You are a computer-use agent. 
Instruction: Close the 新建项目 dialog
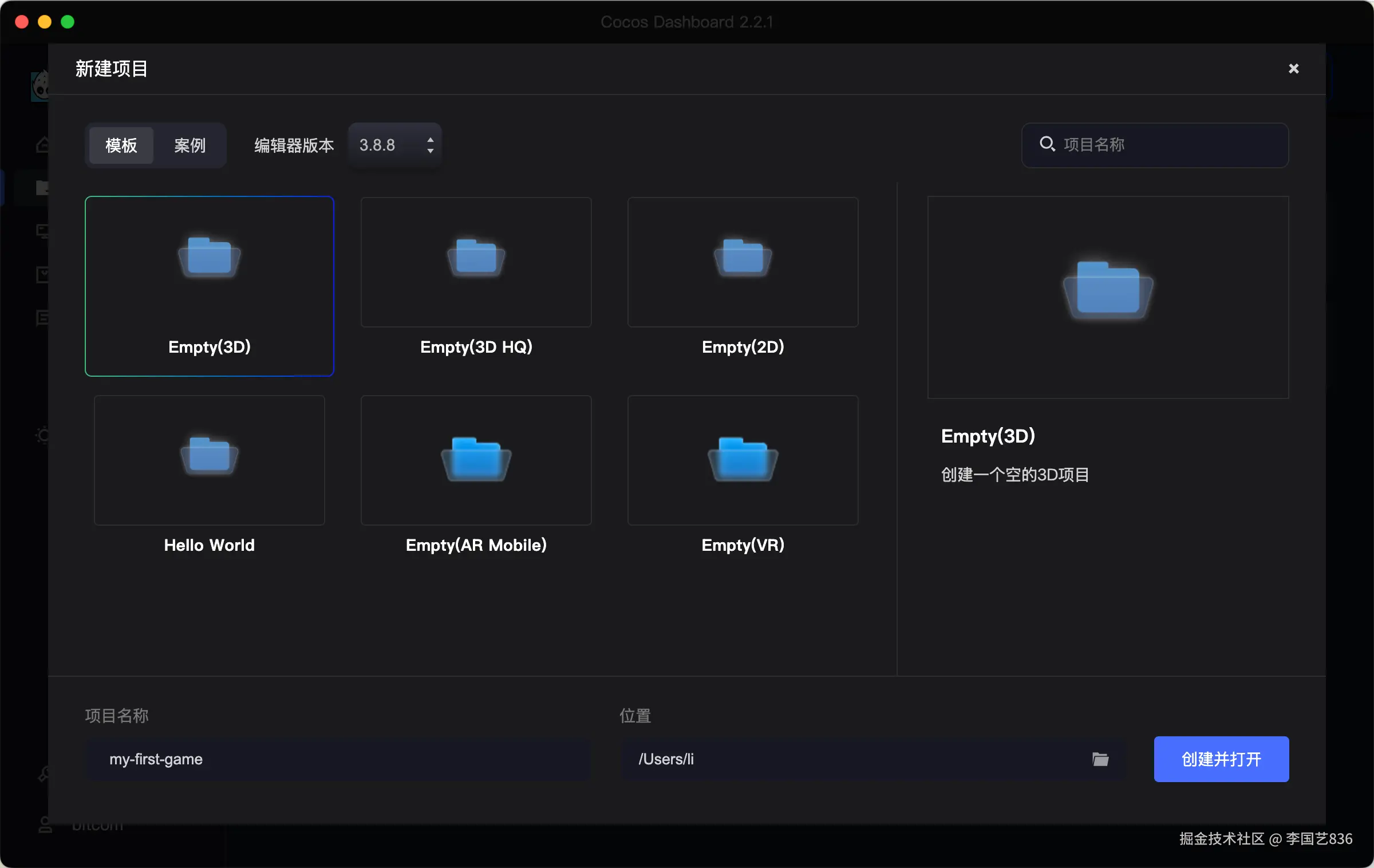point(1293,69)
